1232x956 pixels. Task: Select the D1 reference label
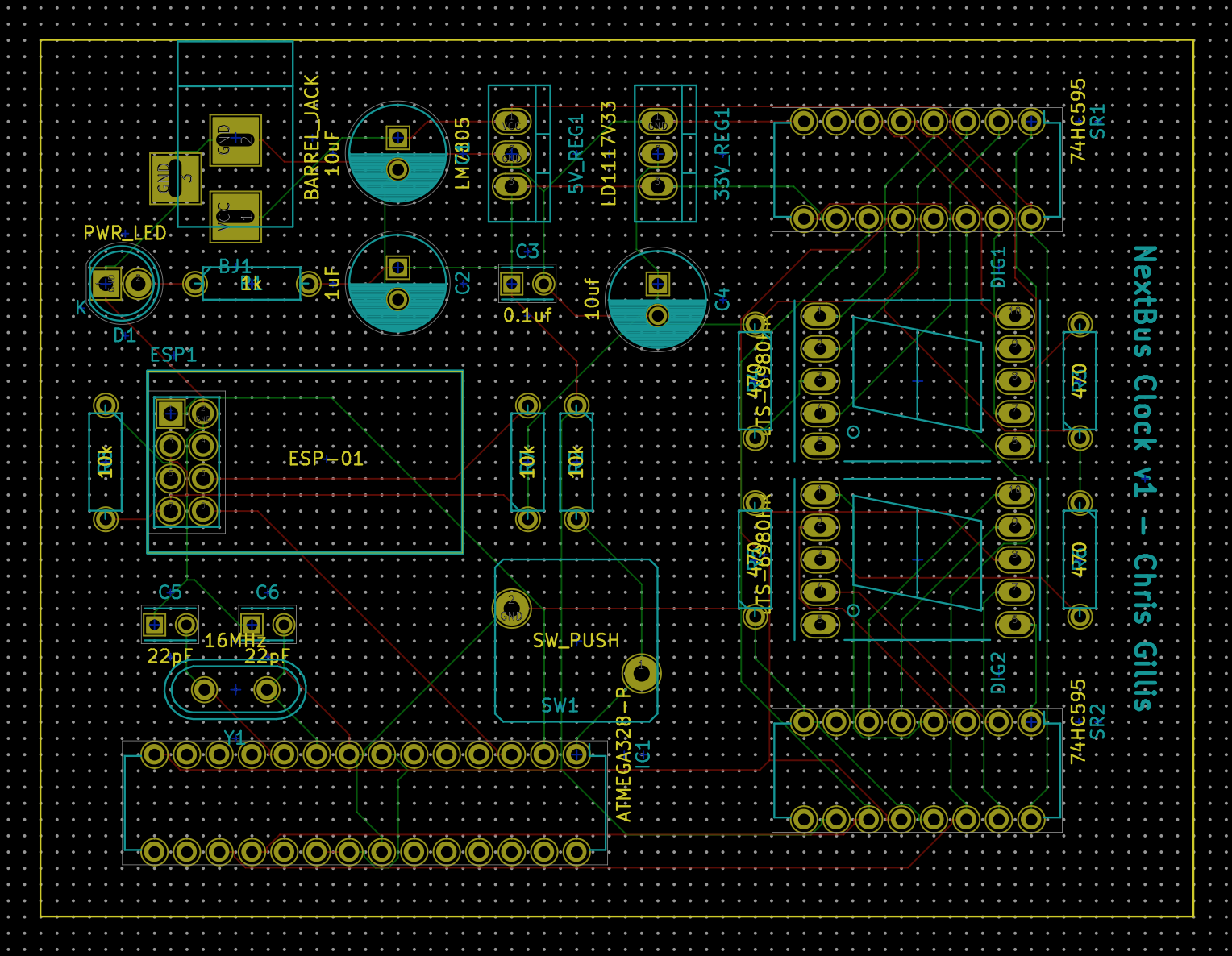point(124,335)
